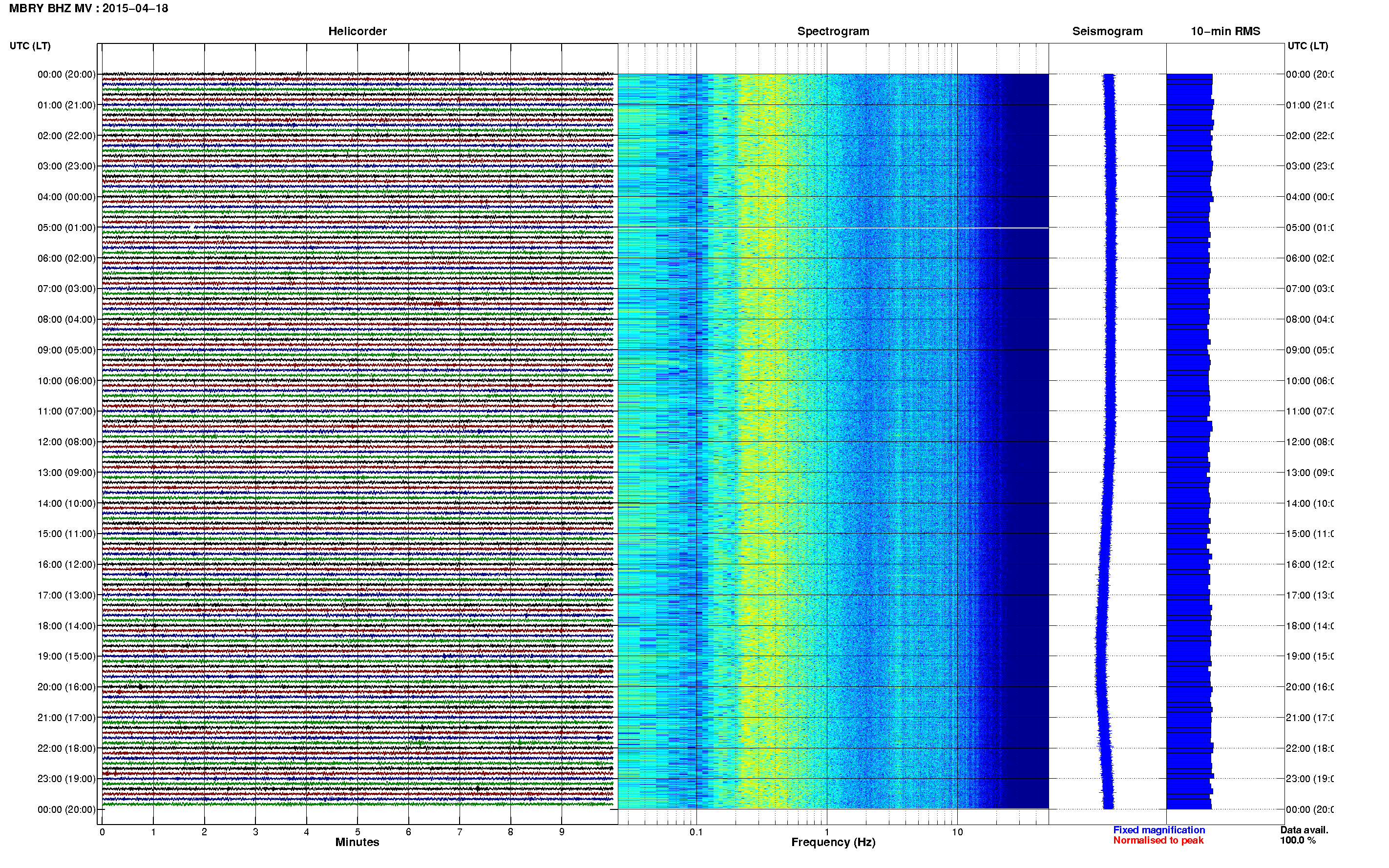Select the 'Helicorder' panel heading
Screen dimensions: 1389x868
pos(357,32)
